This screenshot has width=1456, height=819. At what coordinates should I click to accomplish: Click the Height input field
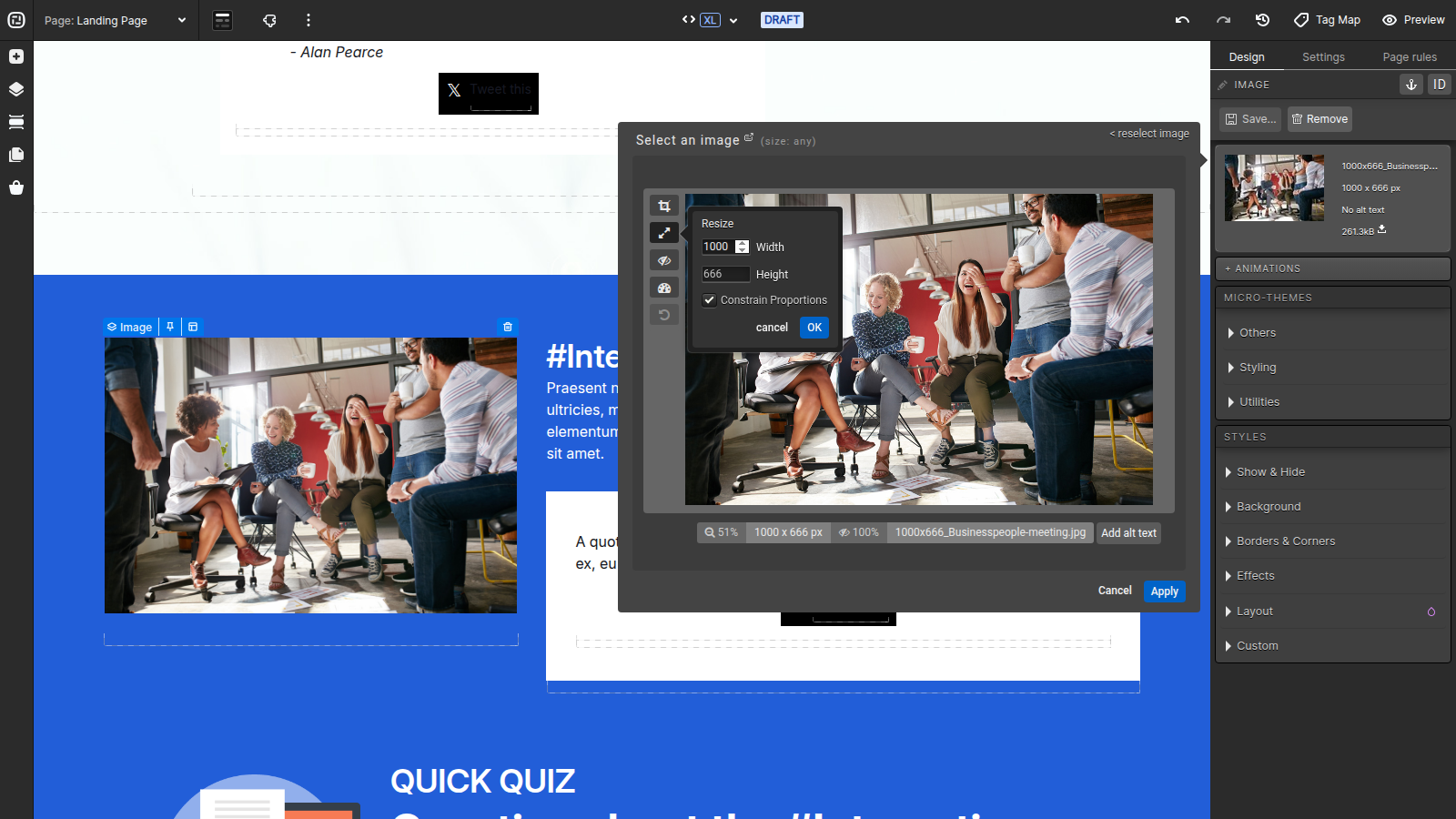tap(725, 274)
